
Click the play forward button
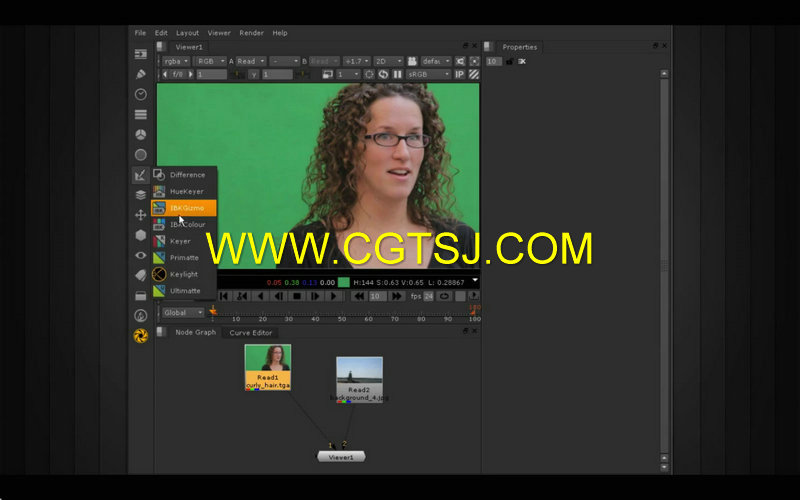pos(334,296)
